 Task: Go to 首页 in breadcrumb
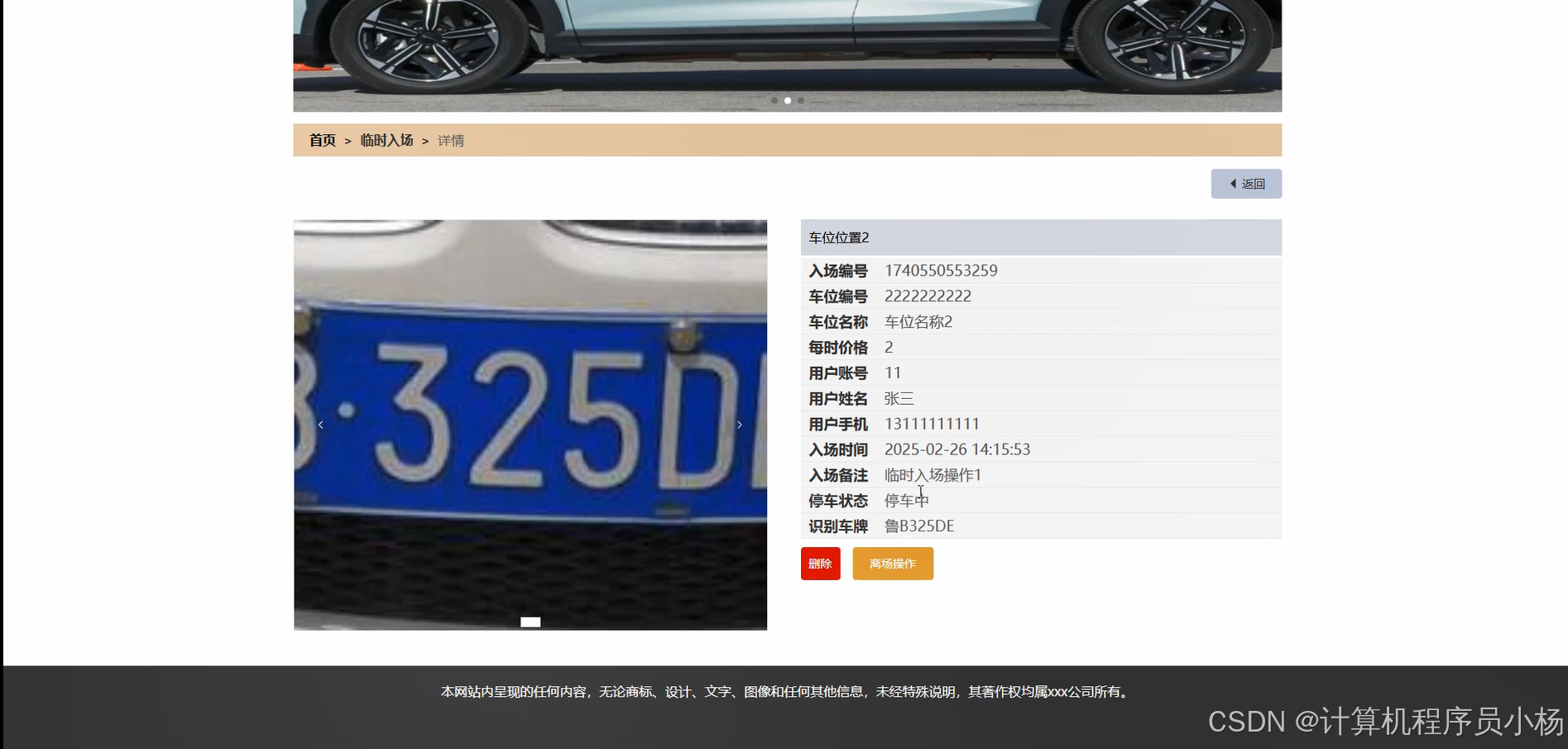click(322, 141)
